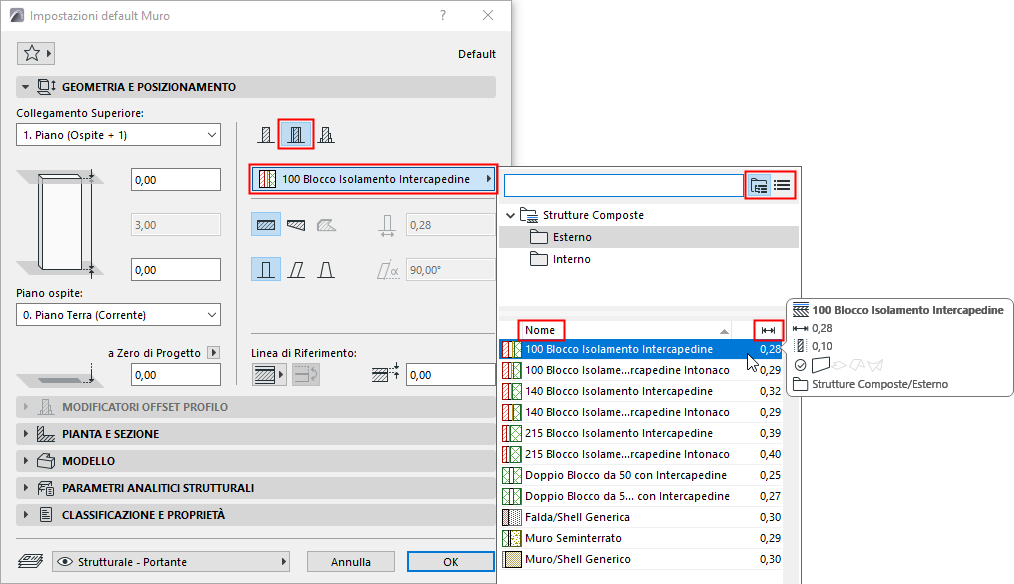Click the composite search field
1014x584 pixels.
point(624,186)
